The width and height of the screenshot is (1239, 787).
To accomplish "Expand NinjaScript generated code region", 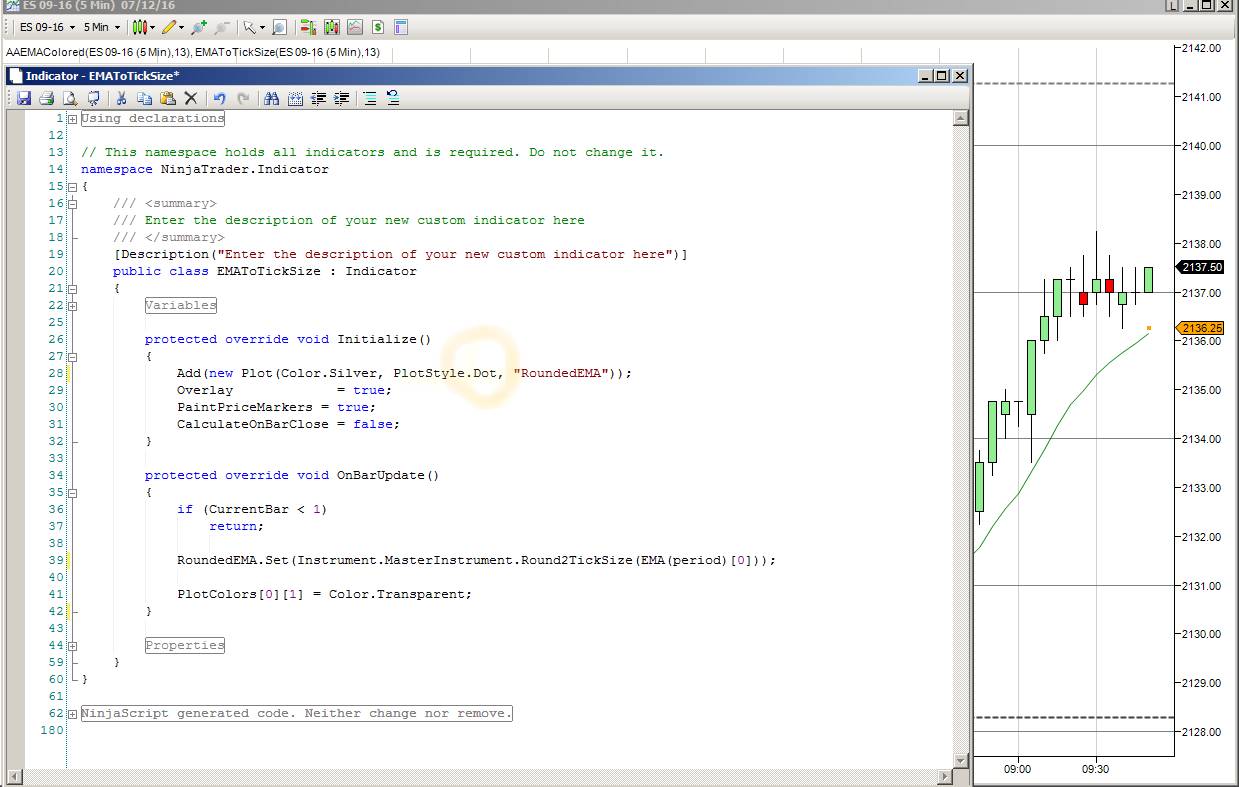I will tap(72, 714).
